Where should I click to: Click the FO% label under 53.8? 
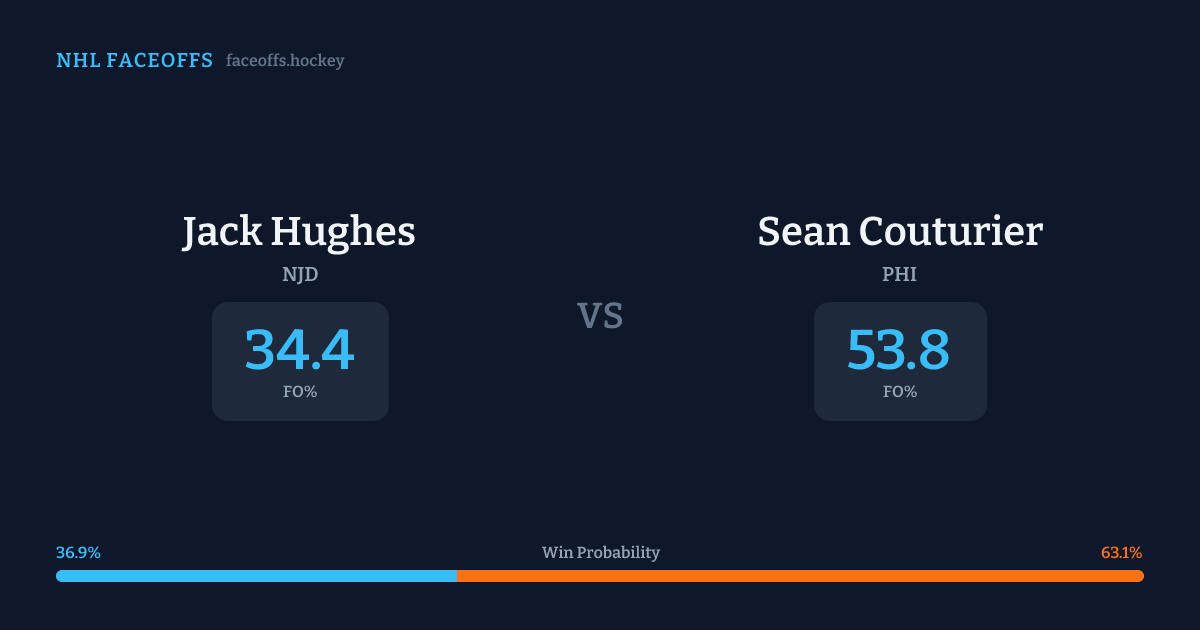click(900, 392)
